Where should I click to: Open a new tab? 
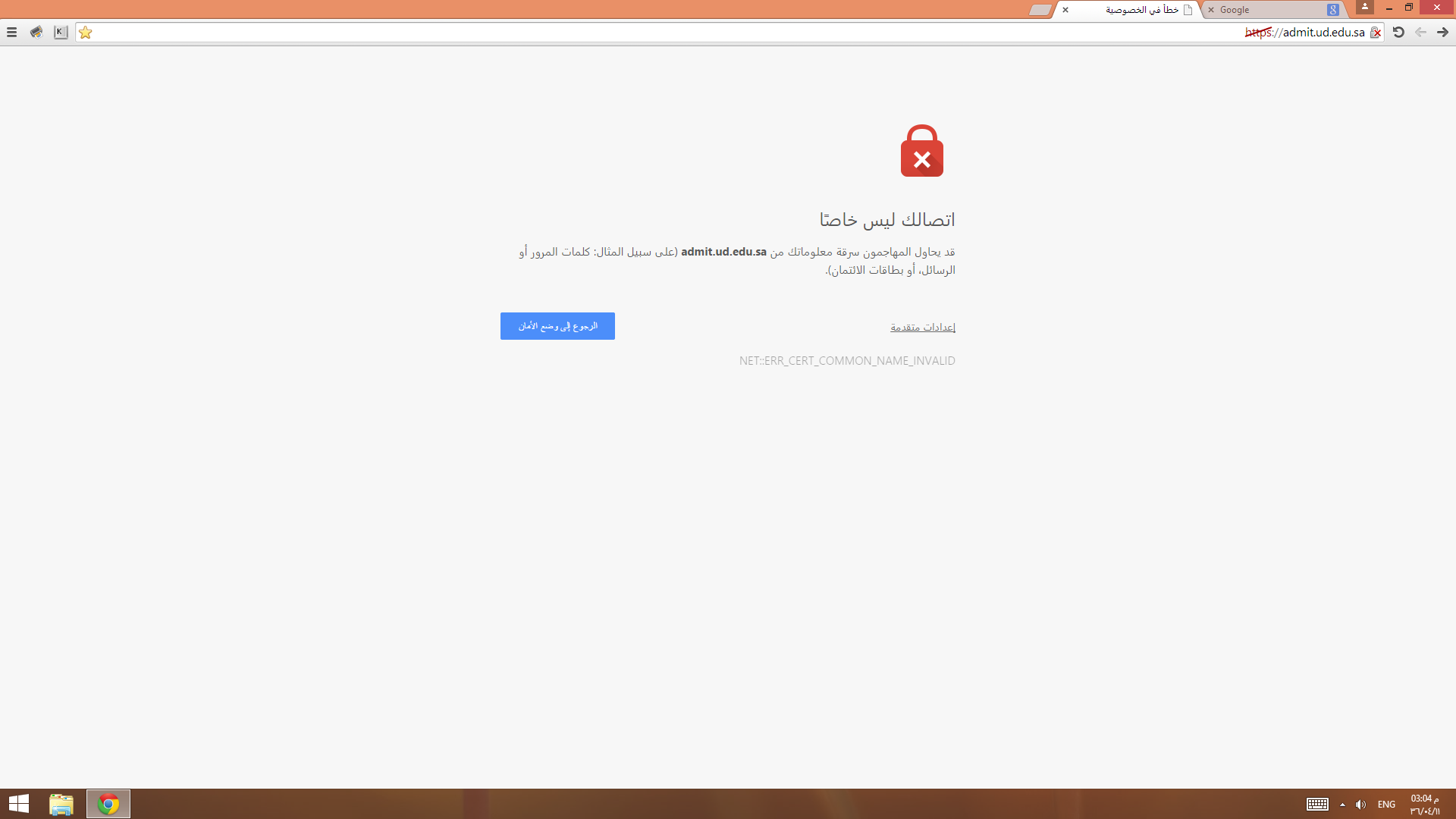(x=1040, y=10)
